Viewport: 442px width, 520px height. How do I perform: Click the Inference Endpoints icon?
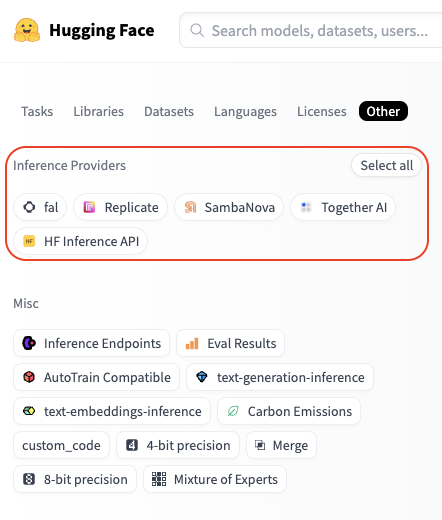tap(29, 343)
